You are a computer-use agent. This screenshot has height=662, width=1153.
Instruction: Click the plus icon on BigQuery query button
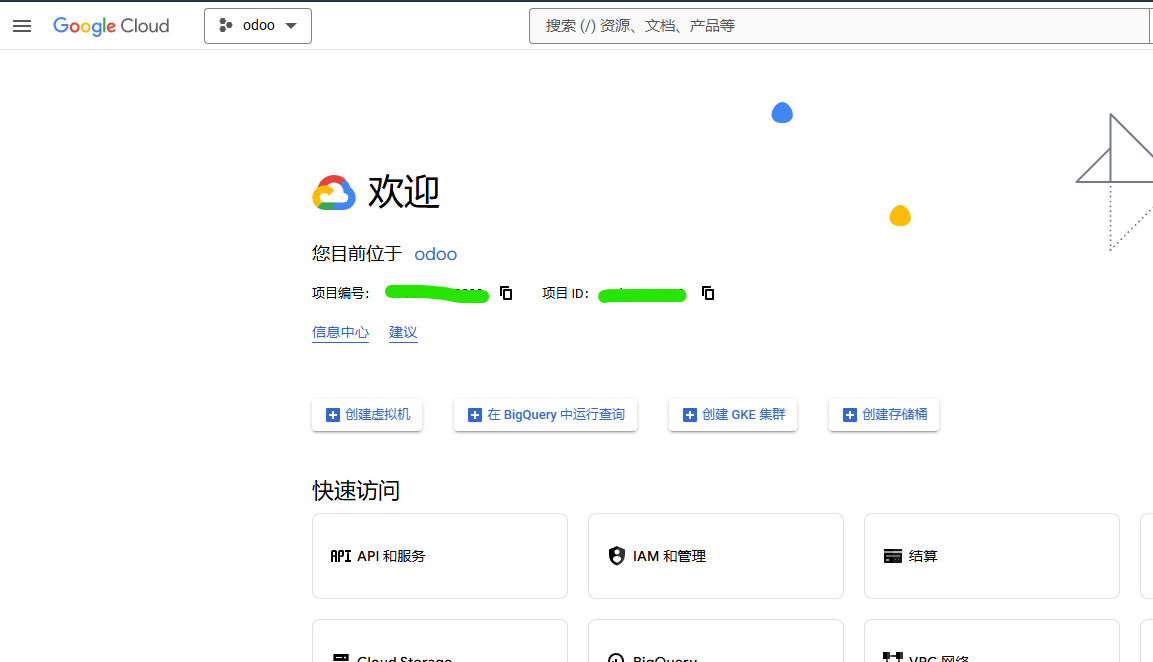475,415
